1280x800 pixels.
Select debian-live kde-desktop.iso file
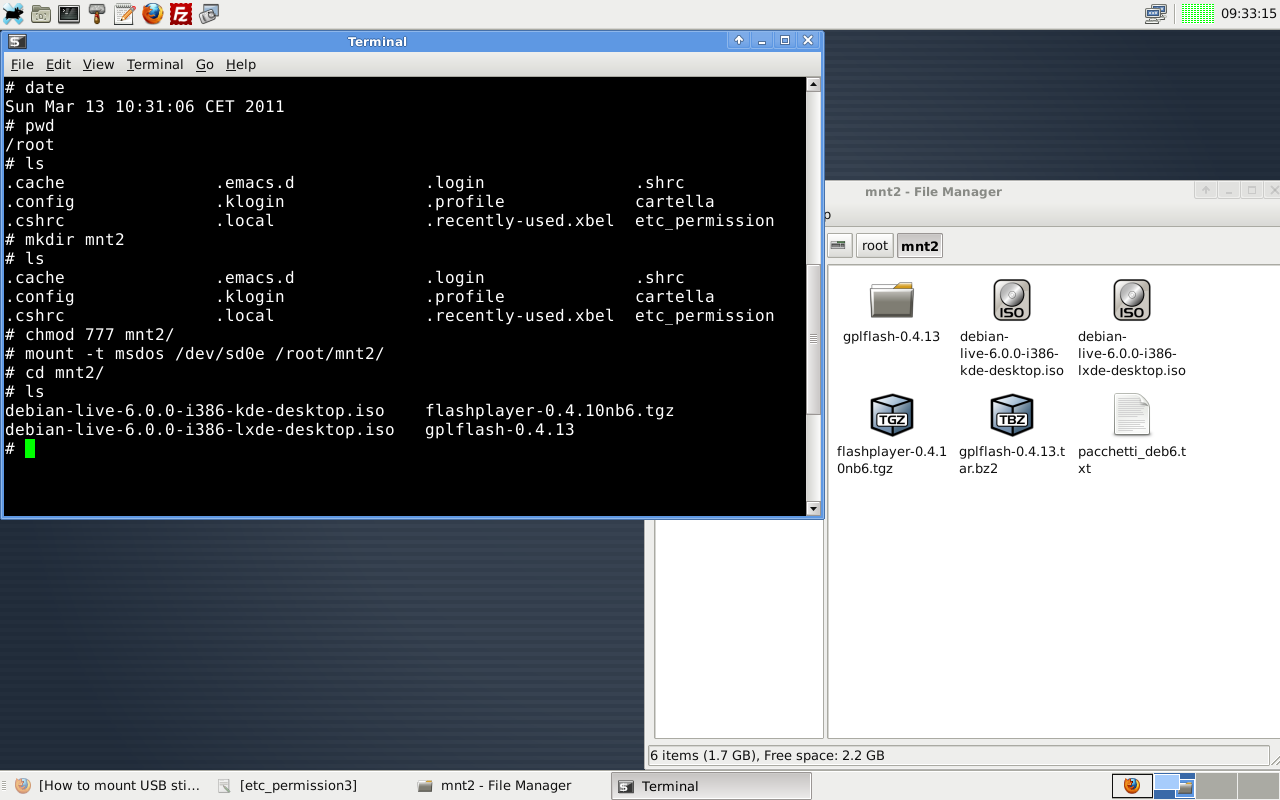point(1011,300)
